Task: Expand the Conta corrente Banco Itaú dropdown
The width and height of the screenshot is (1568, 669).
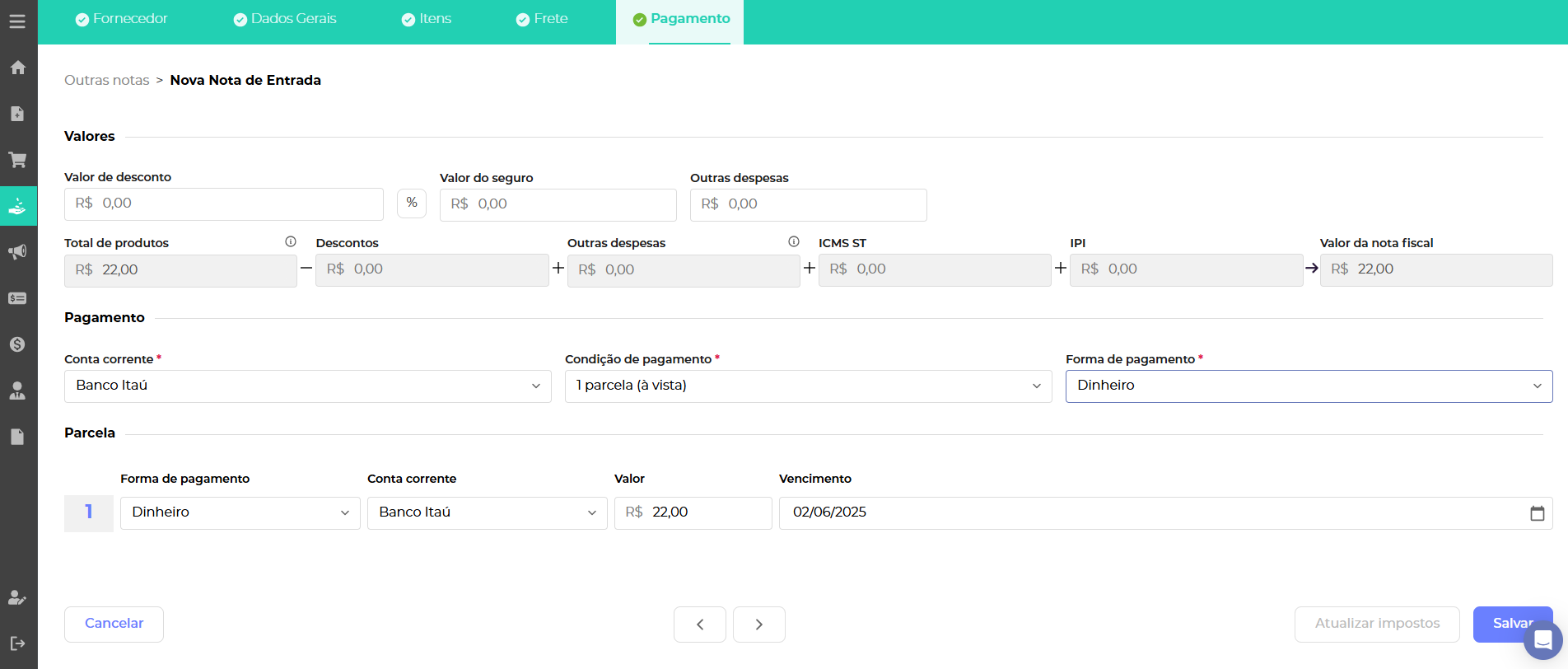Action: click(307, 386)
